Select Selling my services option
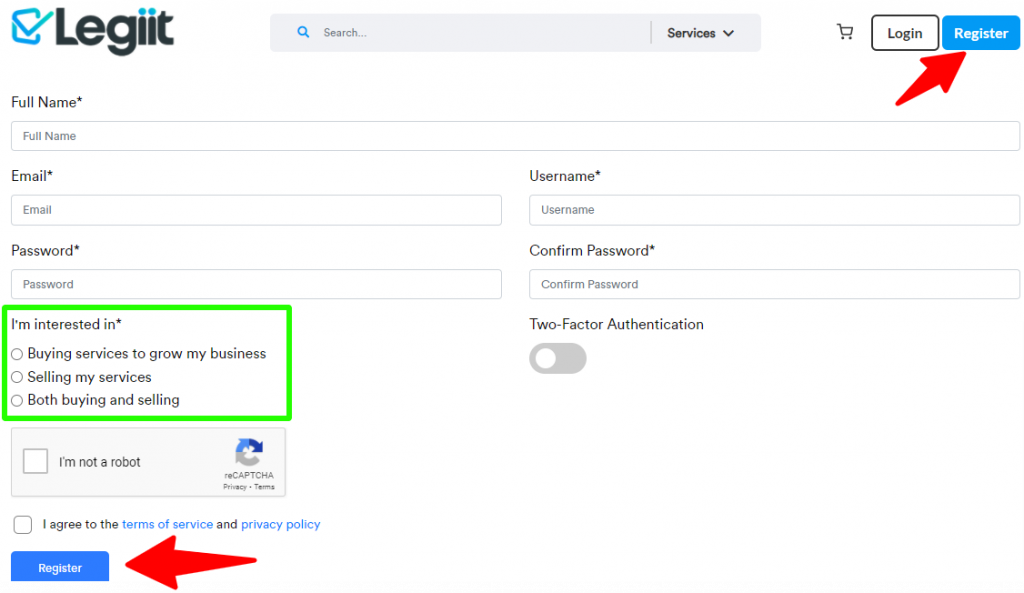The height and width of the screenshot is (593, 1024). pyautogui.click(x=17, y=377)
